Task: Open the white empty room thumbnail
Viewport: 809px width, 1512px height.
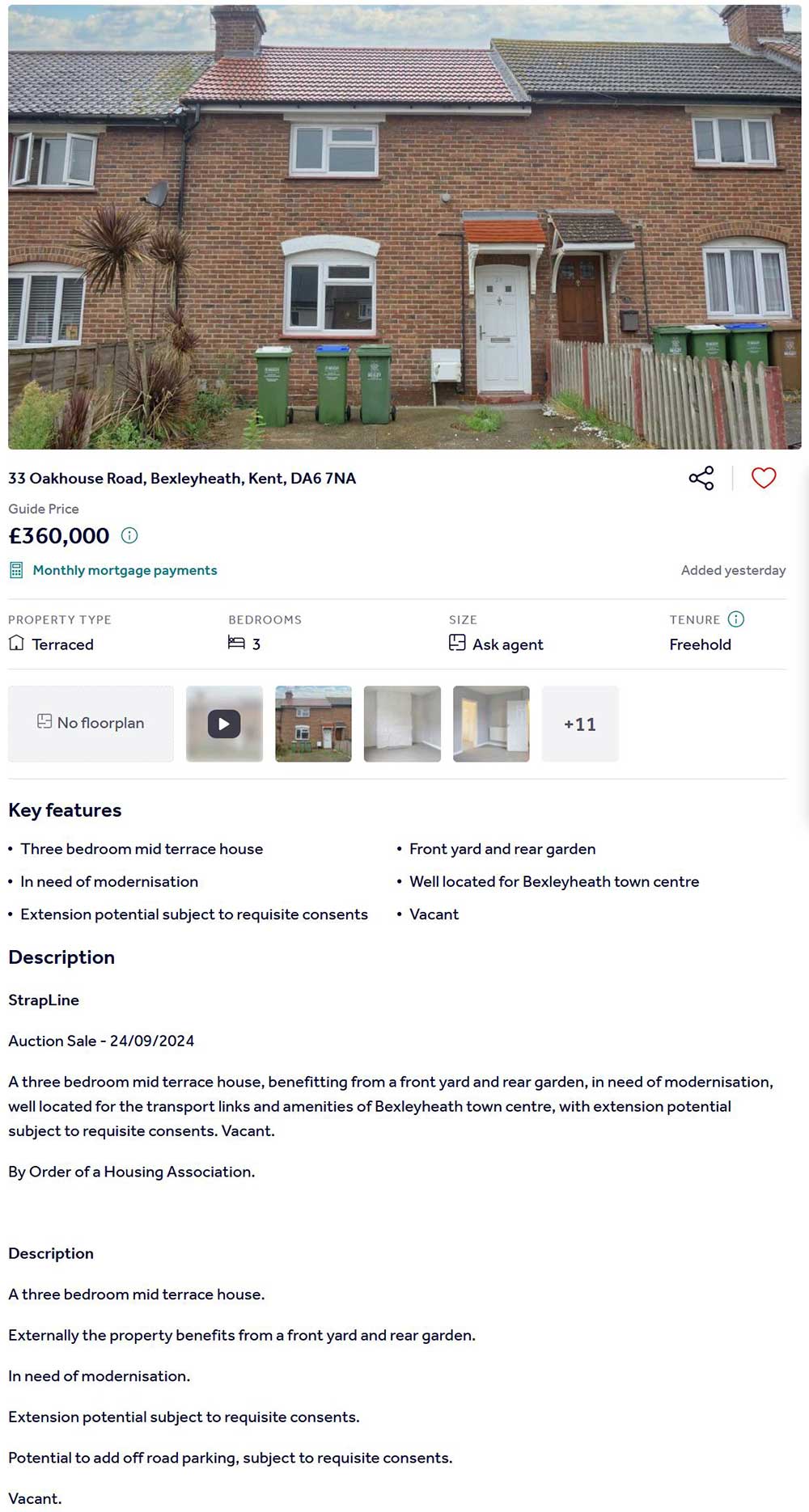Action: click(x=402, y=724)
